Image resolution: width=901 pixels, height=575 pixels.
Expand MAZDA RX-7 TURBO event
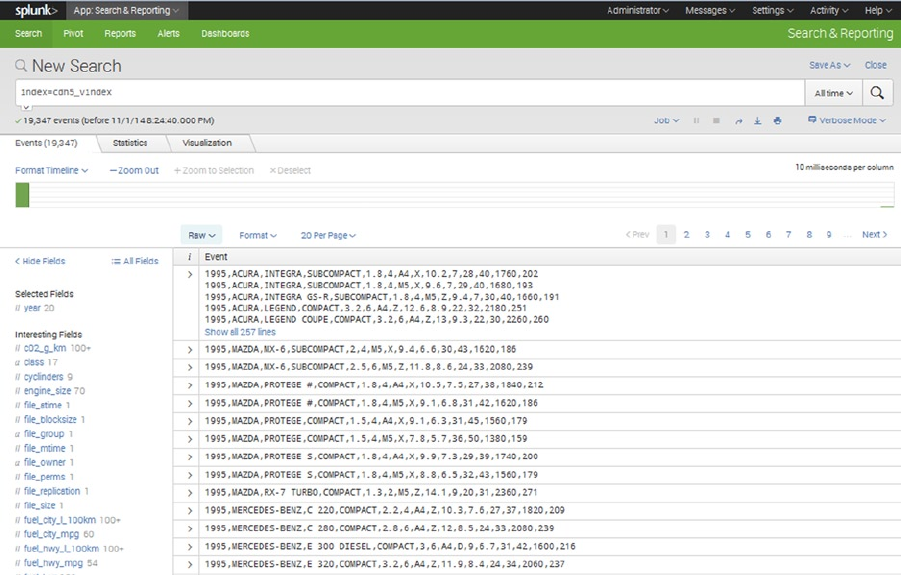tap(190, 493)
